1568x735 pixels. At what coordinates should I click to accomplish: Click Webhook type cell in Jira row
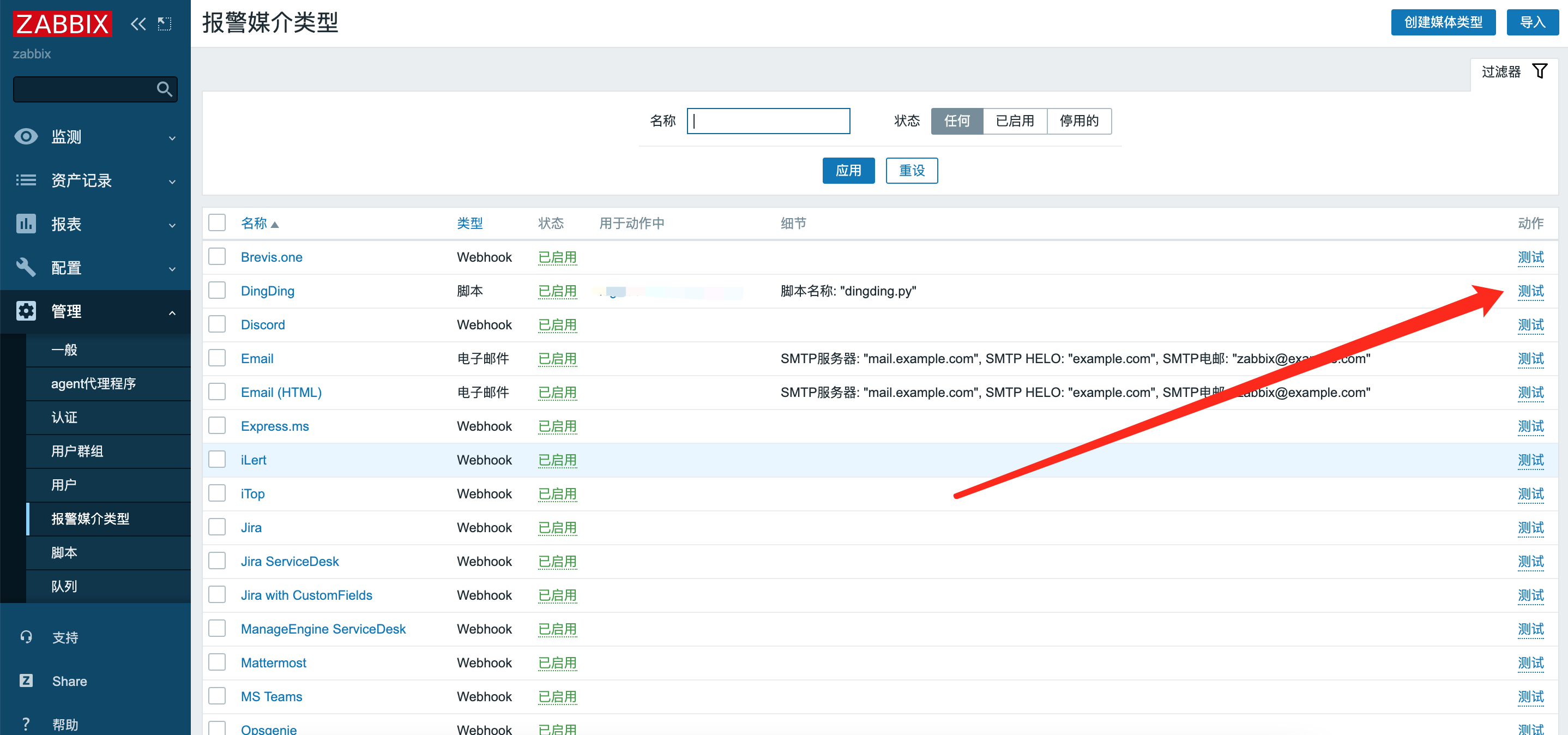pyautogui.click(x=484, y=527)
